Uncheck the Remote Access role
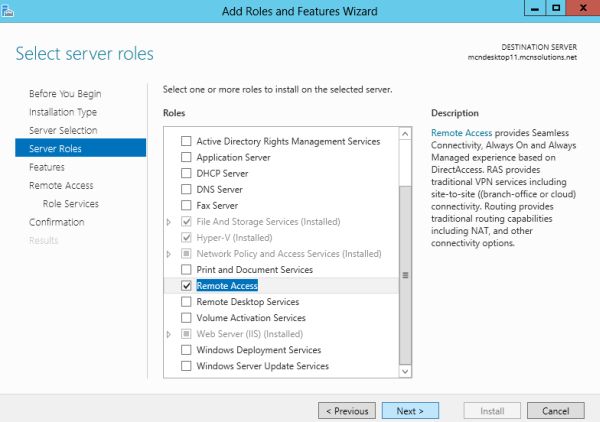600x422 pixels. pos(185,285)
